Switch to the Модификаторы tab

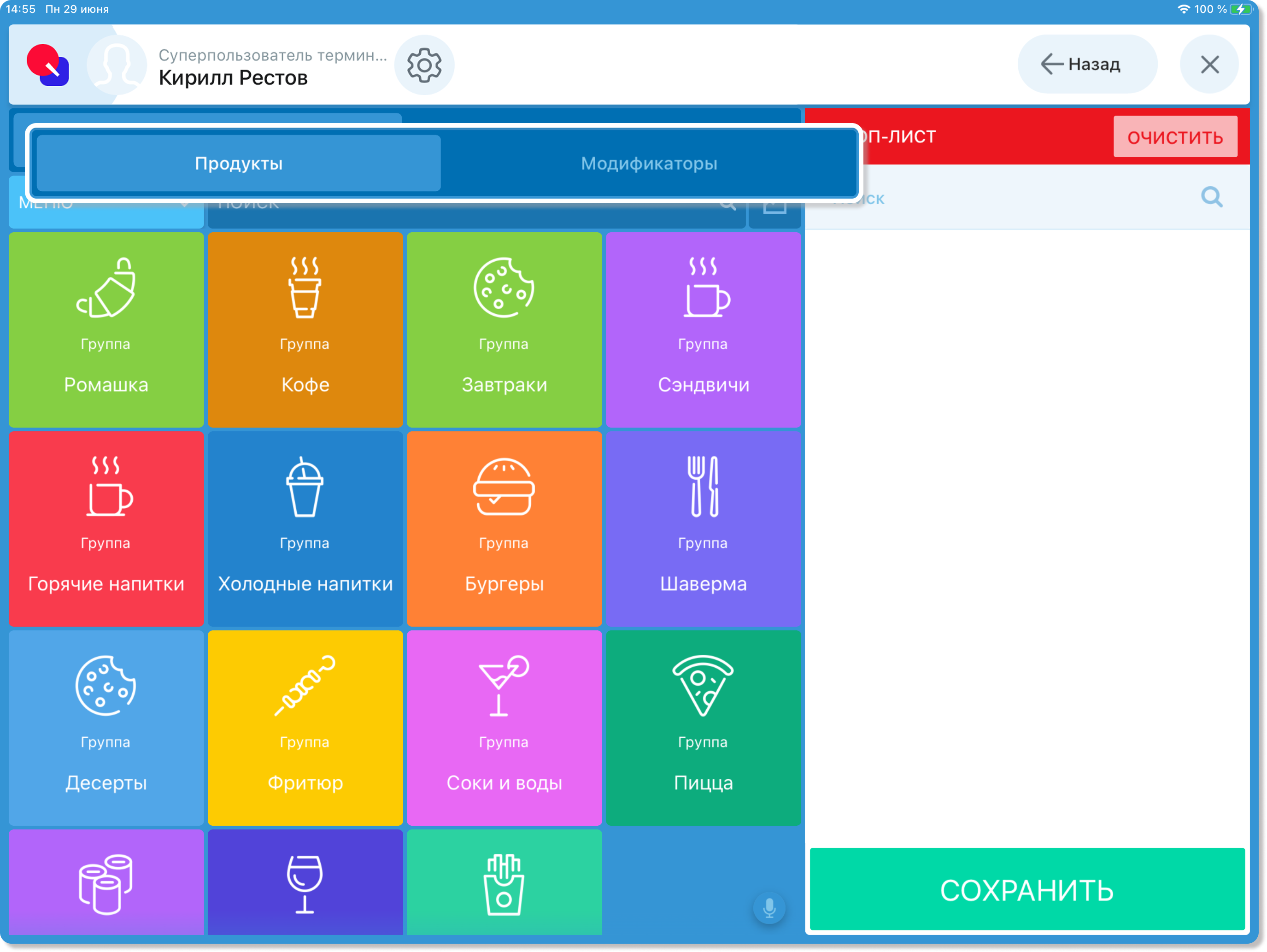click(649, 163)
